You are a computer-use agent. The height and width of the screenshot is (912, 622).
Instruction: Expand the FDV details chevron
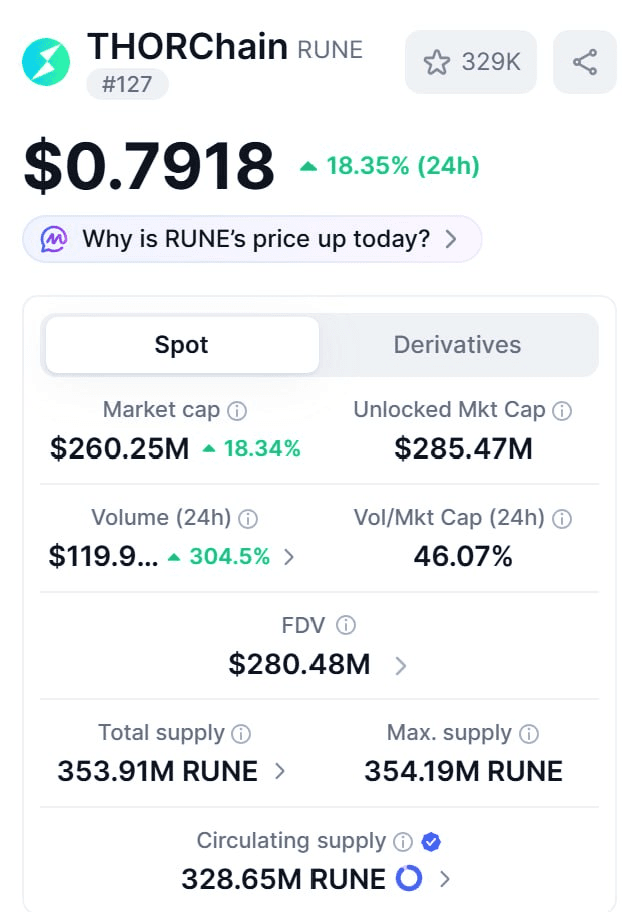click(x=400, y=665)
